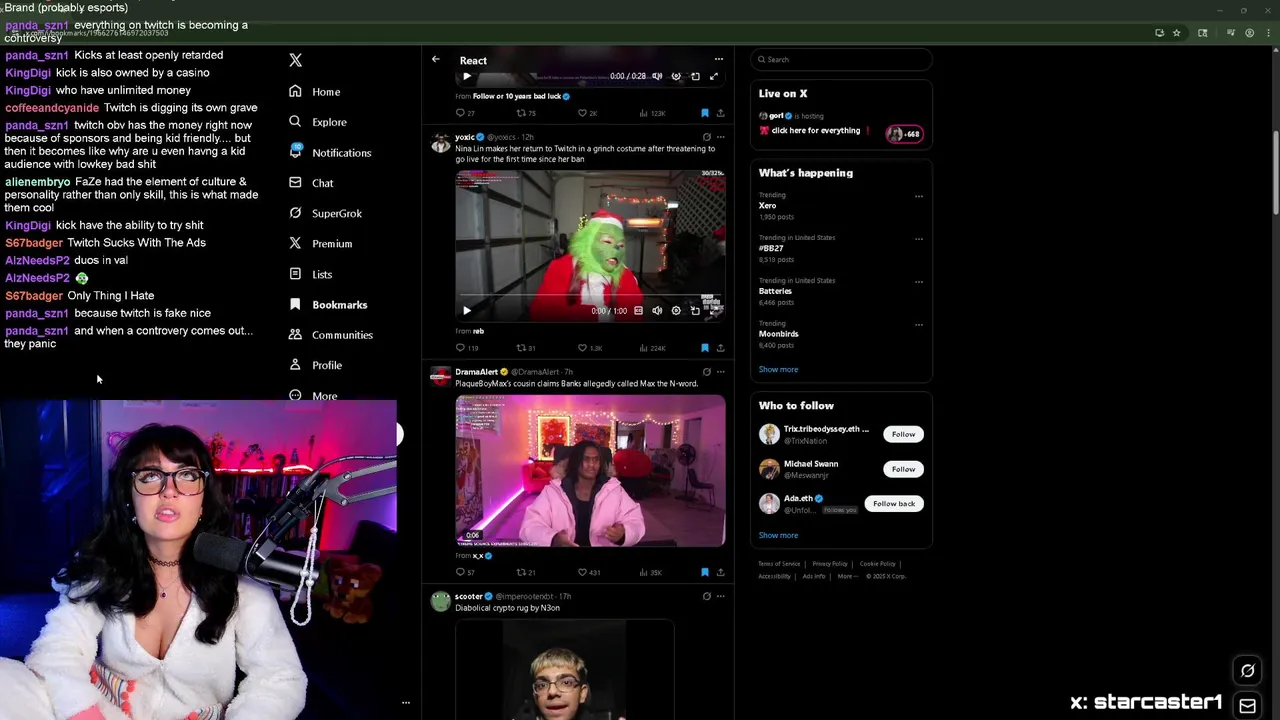This screenshot has height=720, width=1280.
Task: Click the Messages envelope floating button
Action: point(1247,706)
